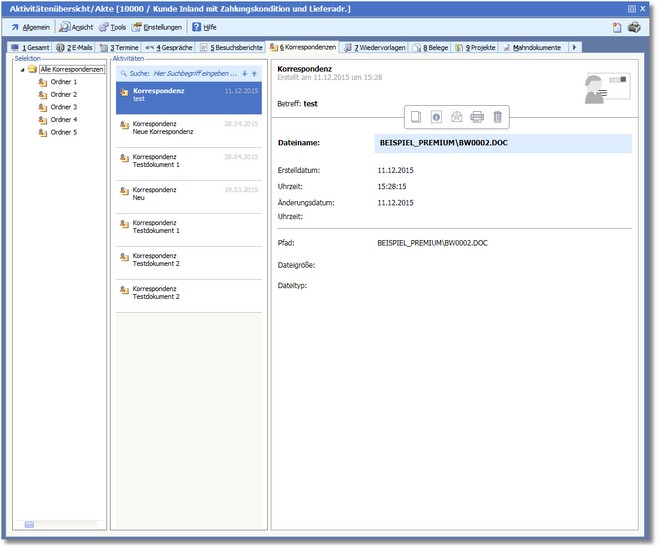658x548 pixels.
Task: Click the search up arrow in Aktivitäten
Action: [255, 73]
